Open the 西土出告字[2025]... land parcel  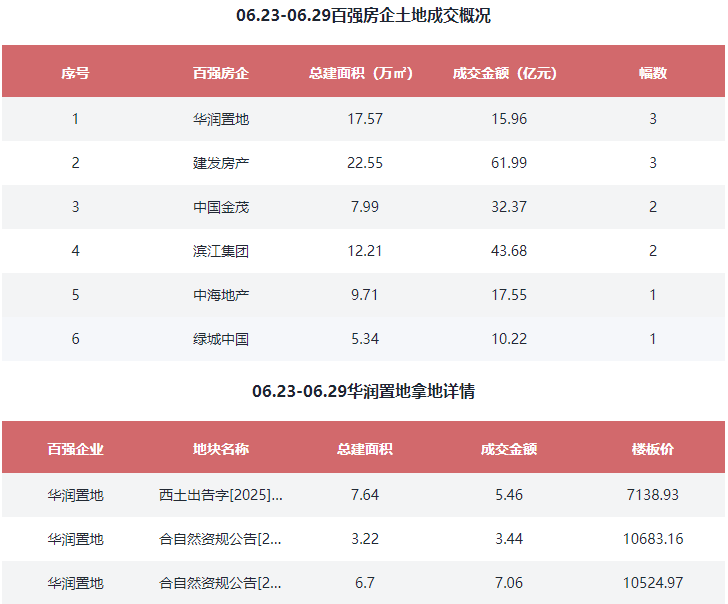point(221,495)
